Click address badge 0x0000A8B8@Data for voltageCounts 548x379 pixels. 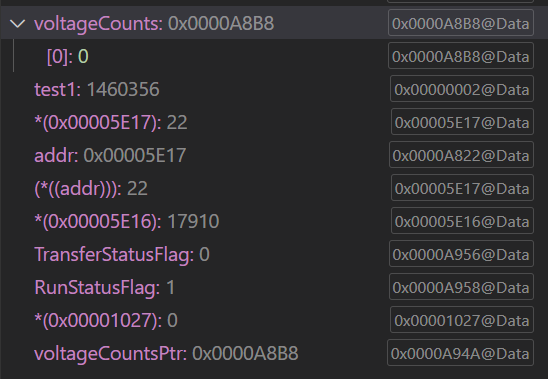click(461, 23)
